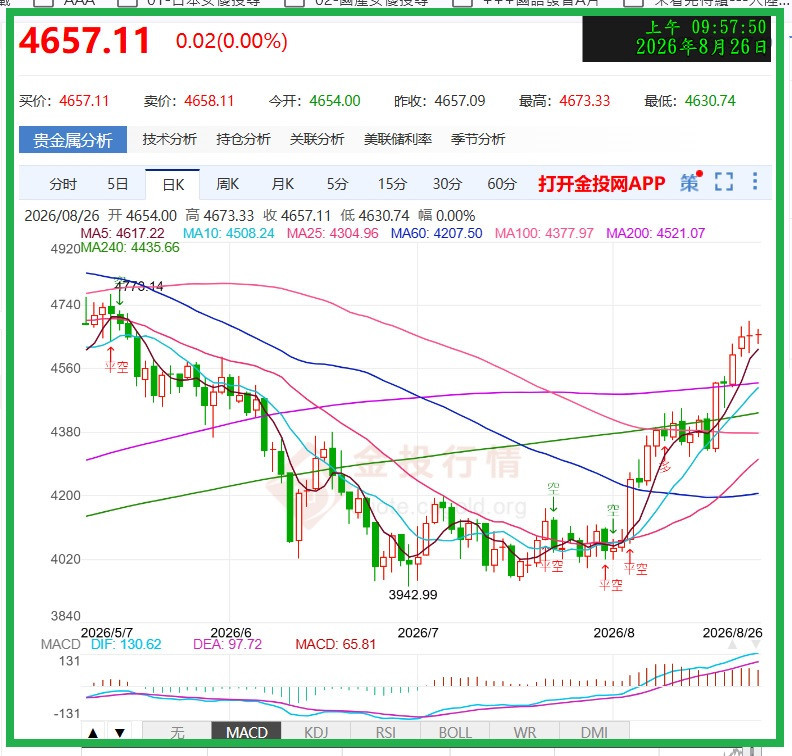Select the 5分 chart interval

(x=337, y=184)
